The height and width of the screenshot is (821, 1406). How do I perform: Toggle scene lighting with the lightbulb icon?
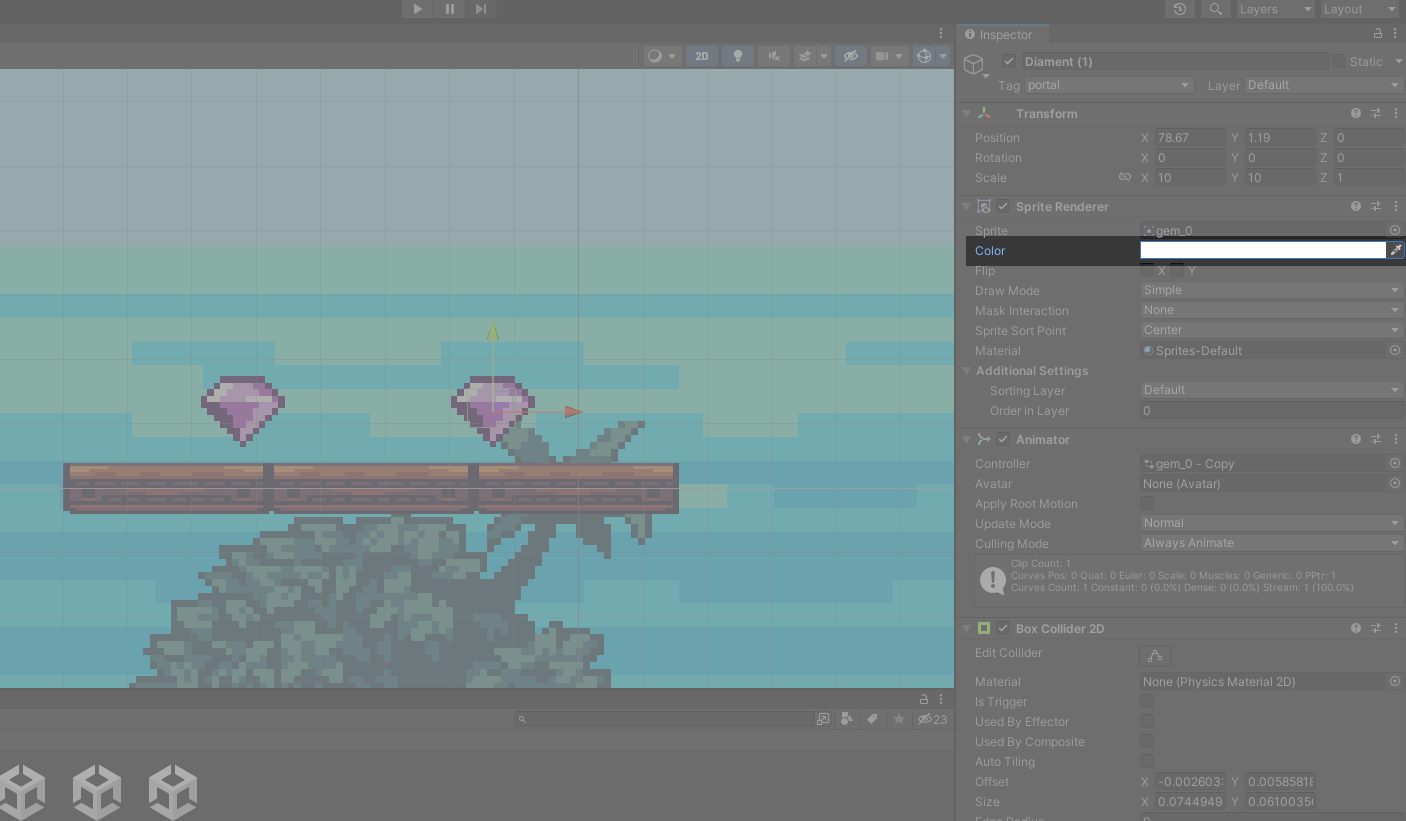[738, 56]
